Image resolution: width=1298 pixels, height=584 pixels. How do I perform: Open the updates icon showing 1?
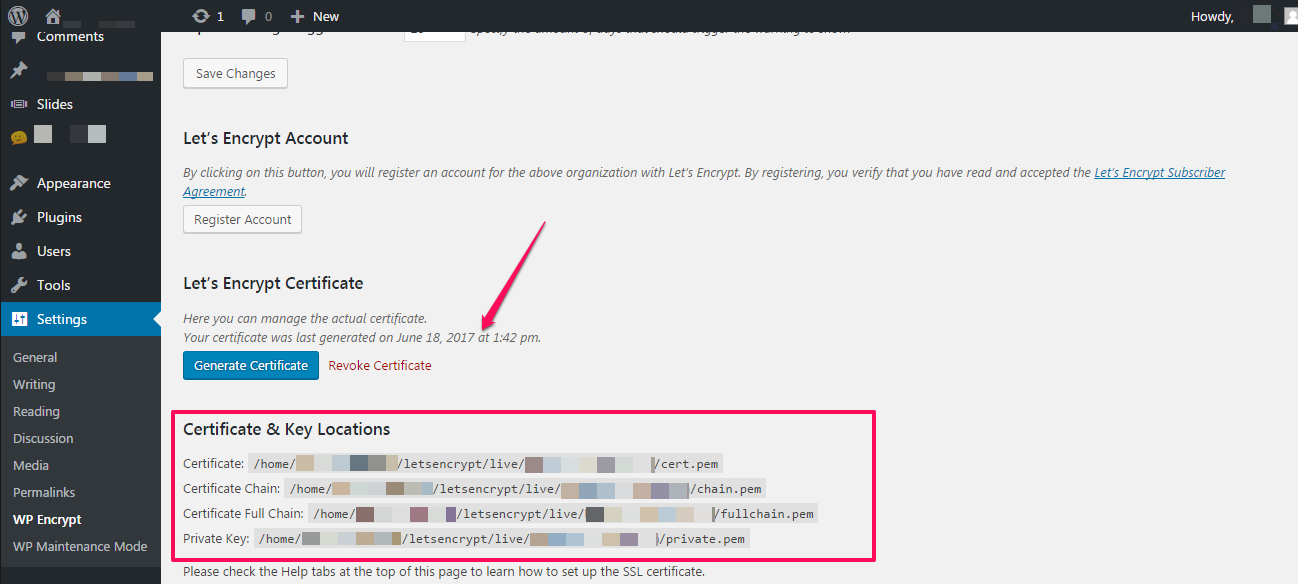click(x=208, y=16)
